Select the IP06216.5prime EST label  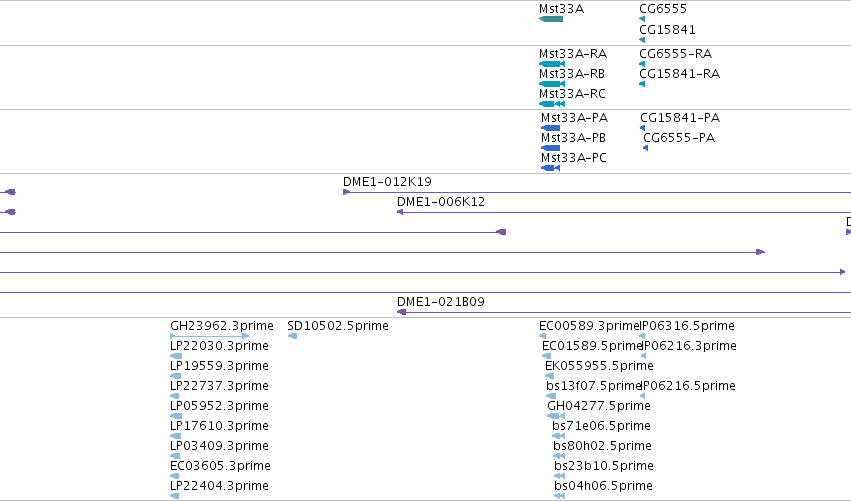(688, 386)
